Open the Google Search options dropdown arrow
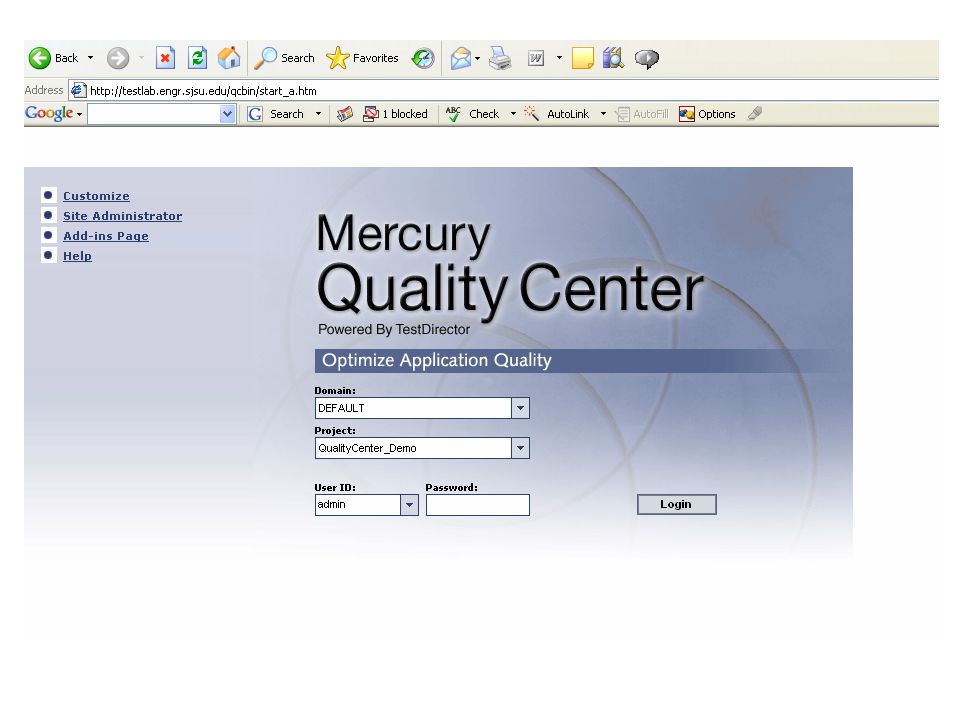Image resolution: width=960 pixels, height=720 pixels. pos(318,114)
